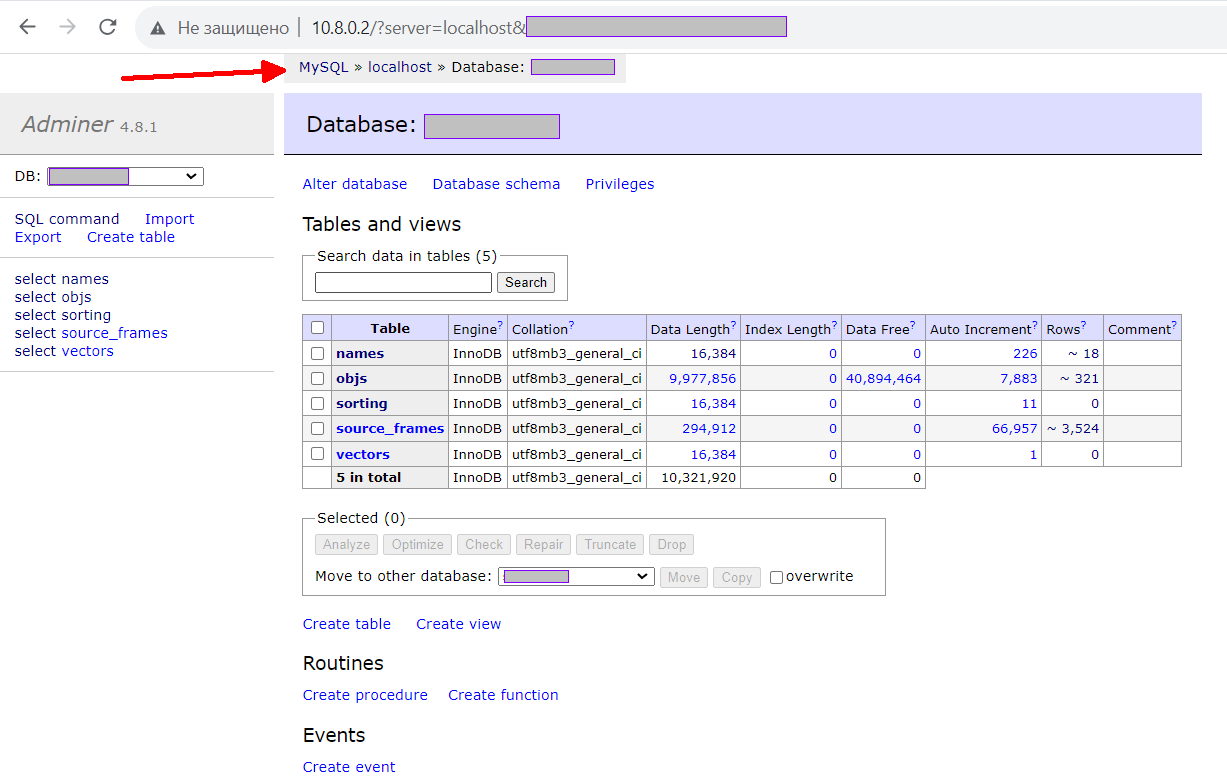Open help mark next to Data Length
The image size is (1227, 784).
click(x=733, y=326)
